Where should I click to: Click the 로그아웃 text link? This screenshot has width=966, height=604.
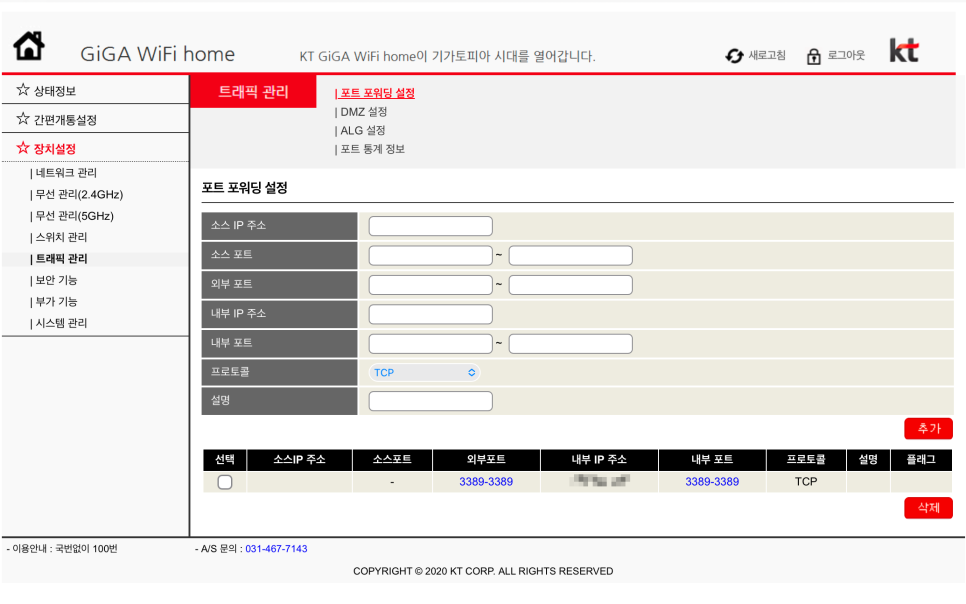tap(846, 55)
